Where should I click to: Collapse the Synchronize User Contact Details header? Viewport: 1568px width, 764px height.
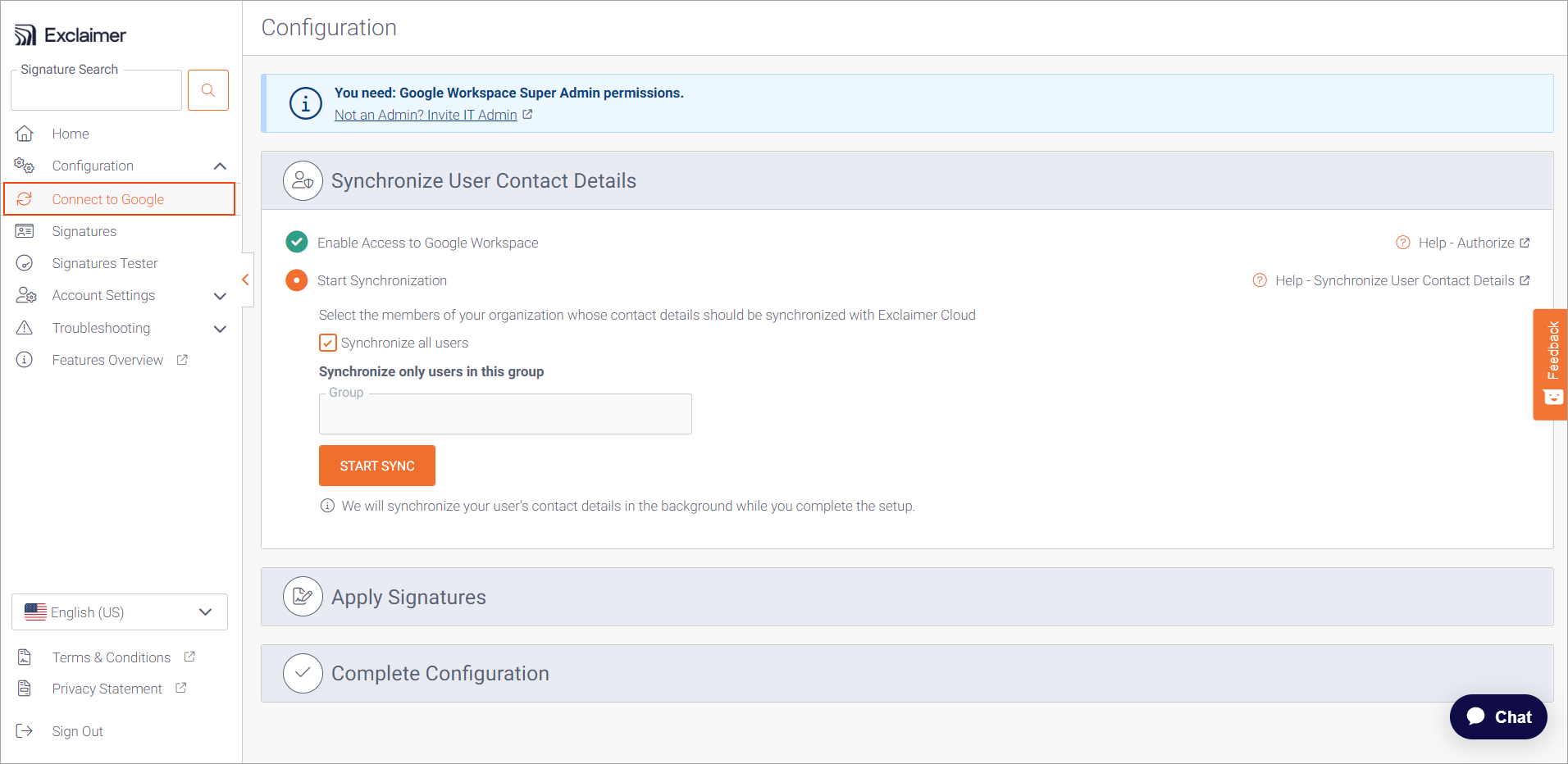click(x=907, y=180)
